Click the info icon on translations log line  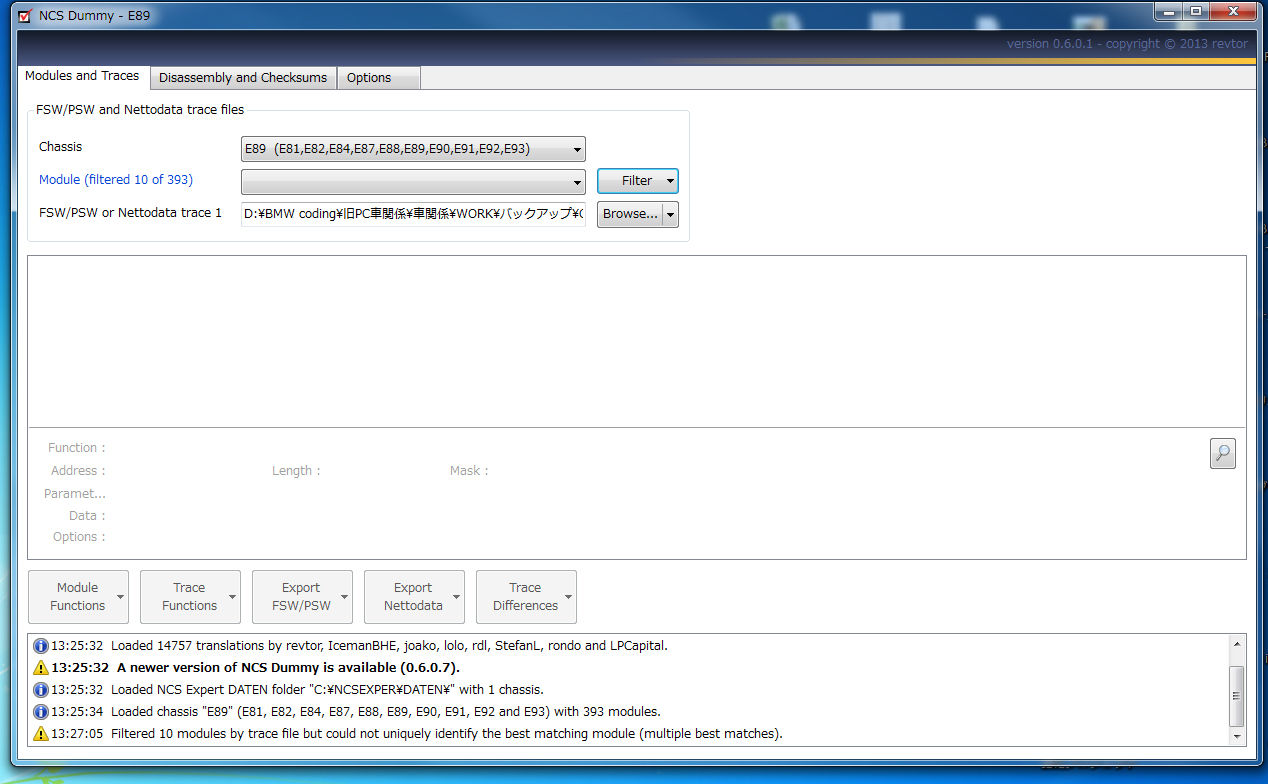click(x=41, y=646)
